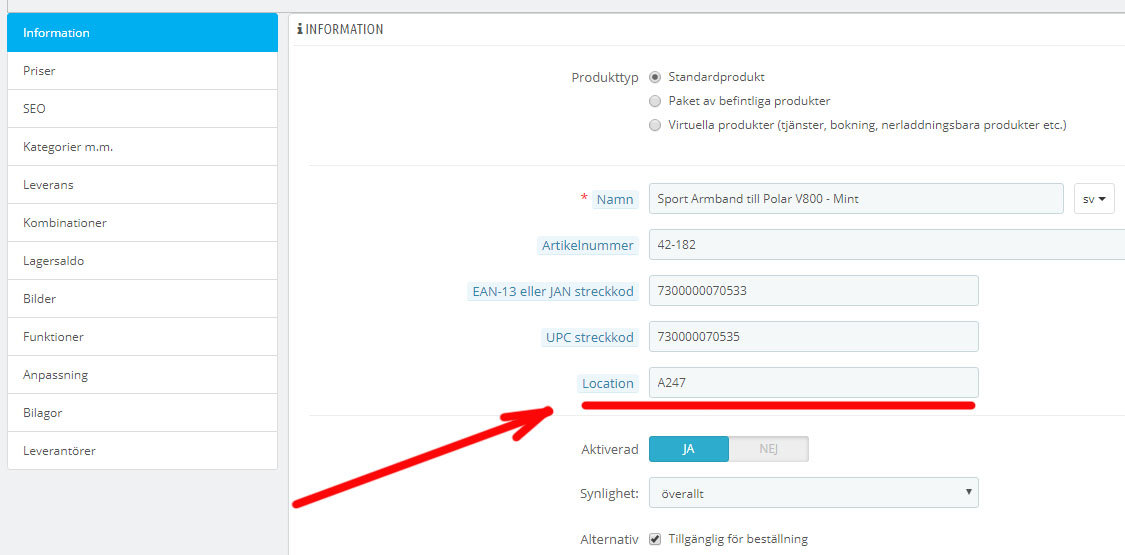Focus the Location input field
Viewport: 1125px width, 555px height.
pos(813,383)
